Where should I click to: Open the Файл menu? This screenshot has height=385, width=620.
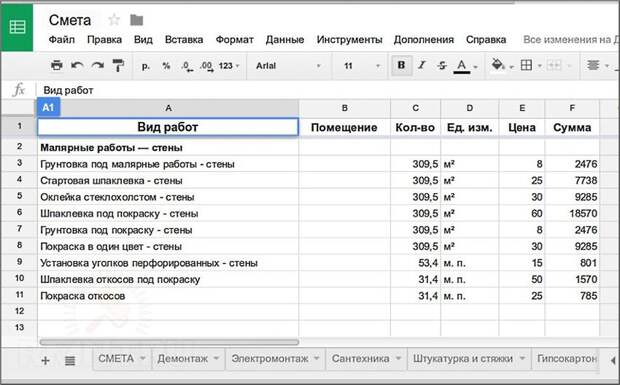(62, 40)
